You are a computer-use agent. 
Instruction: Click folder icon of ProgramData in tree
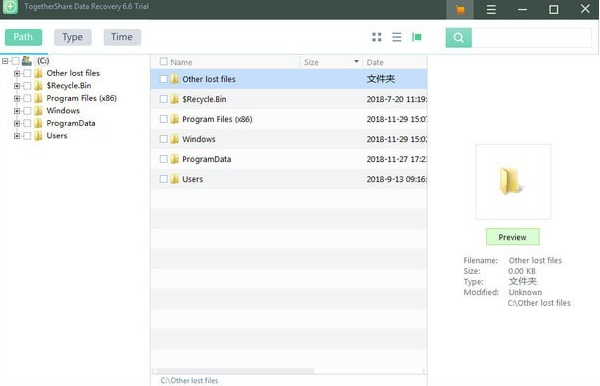tap(38, 123)
